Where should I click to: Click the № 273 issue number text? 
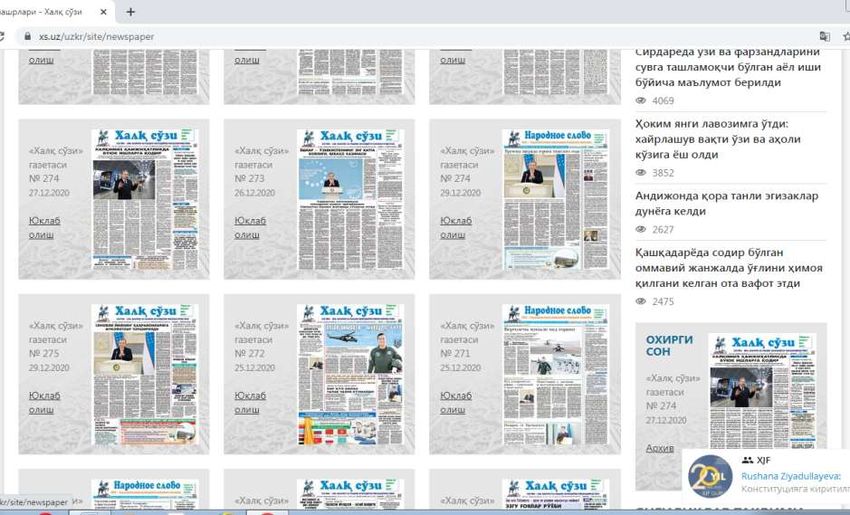click(x=249, y=178)
